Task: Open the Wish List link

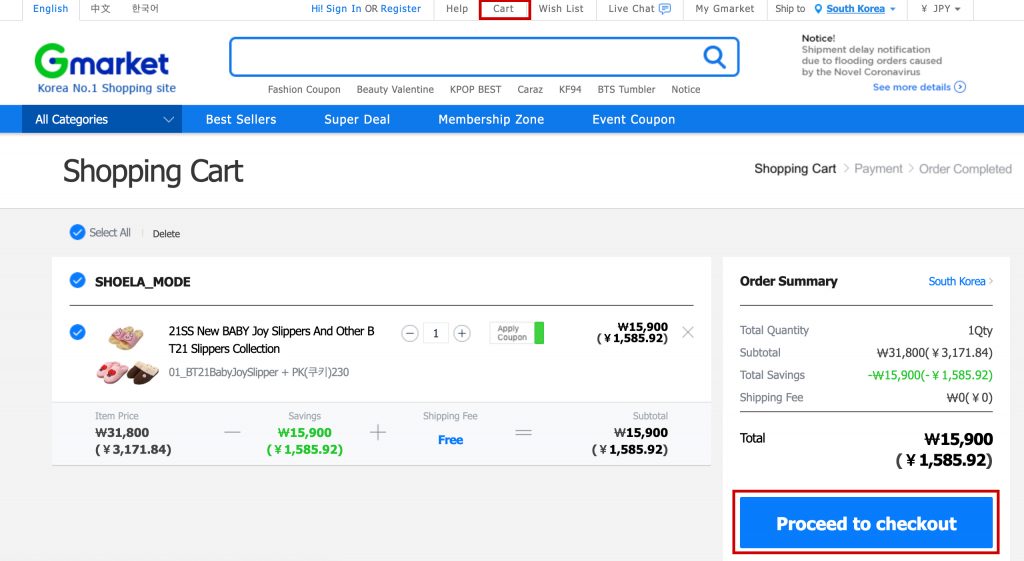Action: click(561, 8)
